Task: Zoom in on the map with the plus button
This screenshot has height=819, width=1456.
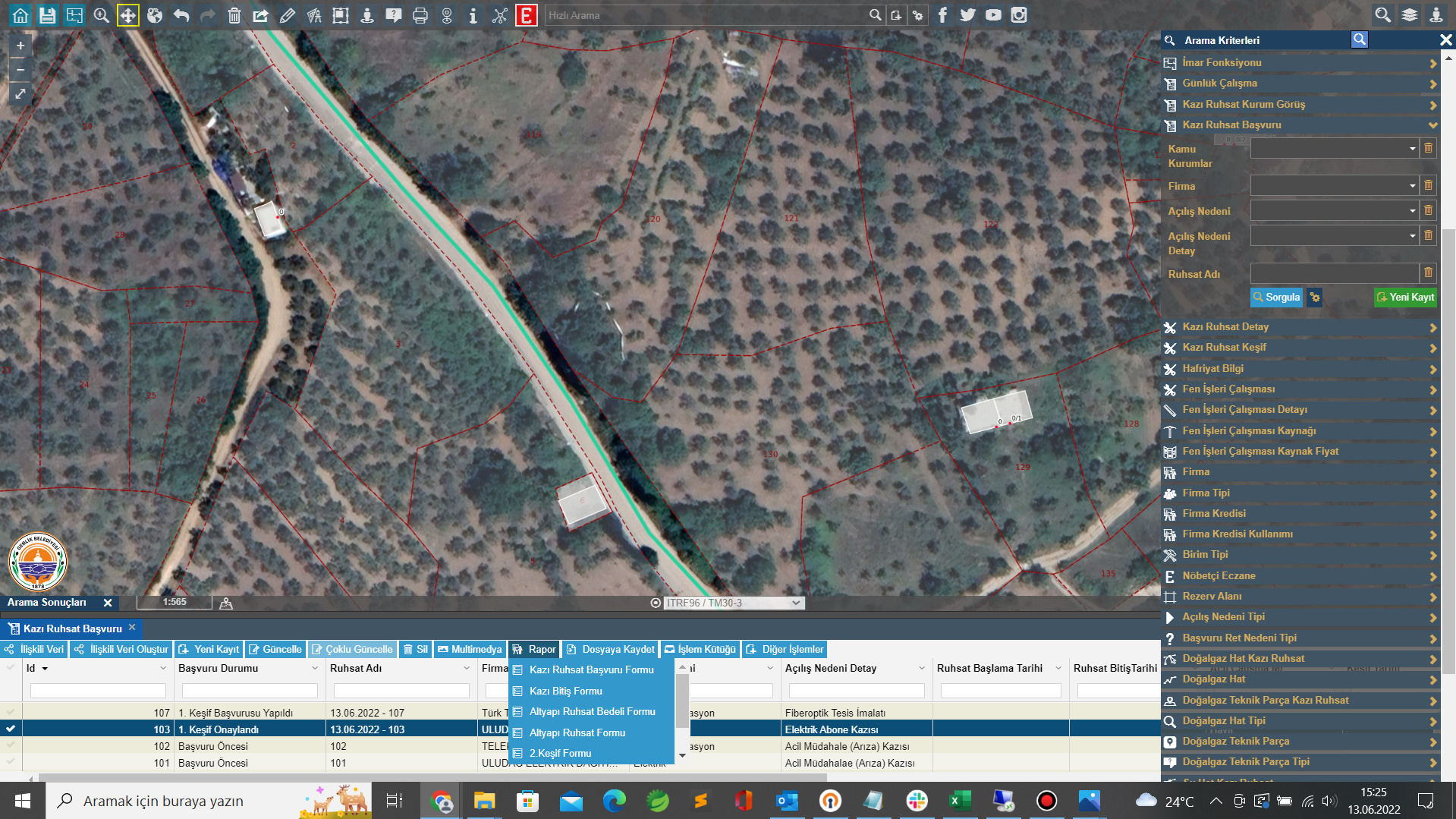Action: click(20, 46)
